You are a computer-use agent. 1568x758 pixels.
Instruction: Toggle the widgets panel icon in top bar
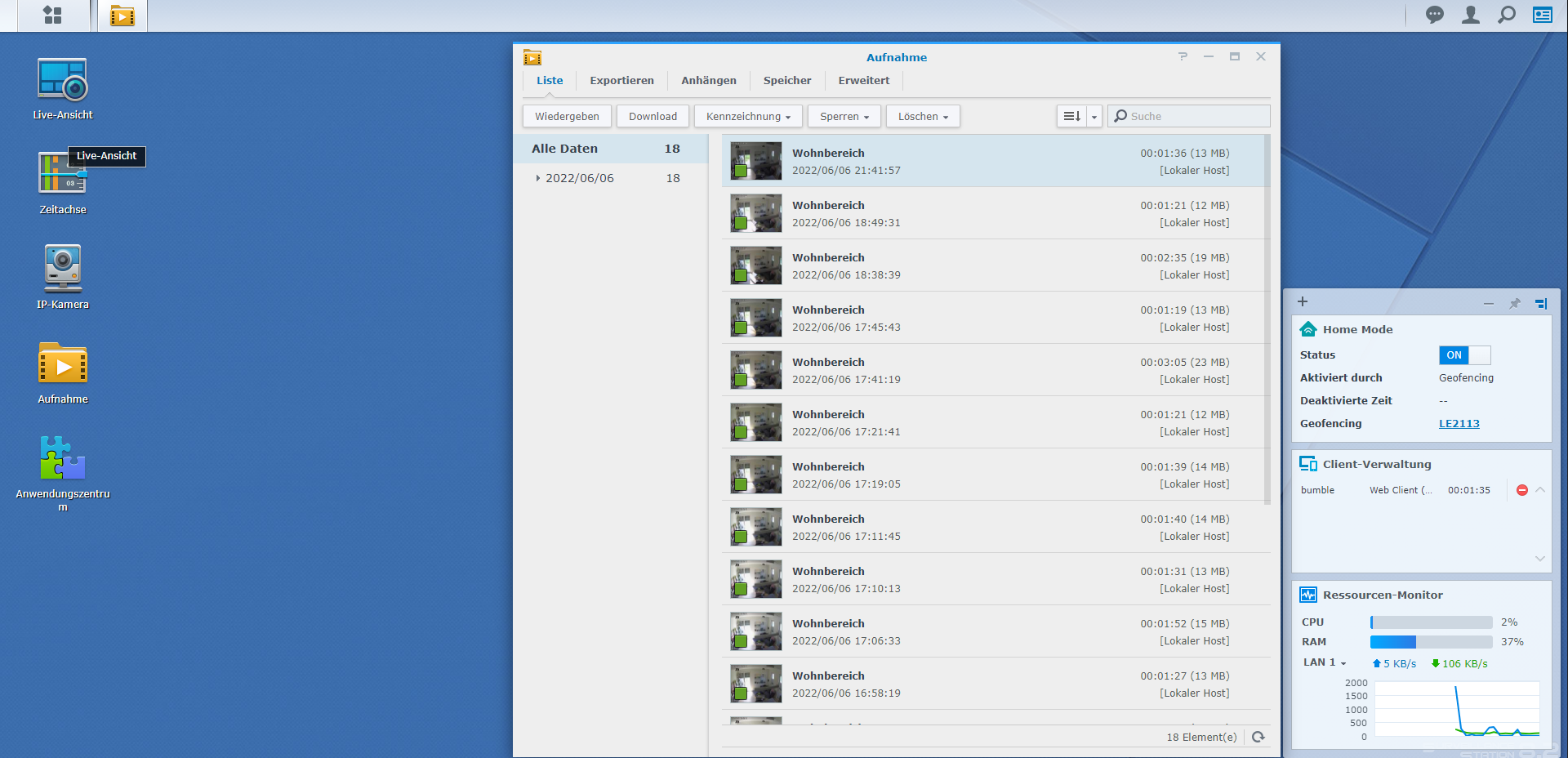tap(1543, 15)
